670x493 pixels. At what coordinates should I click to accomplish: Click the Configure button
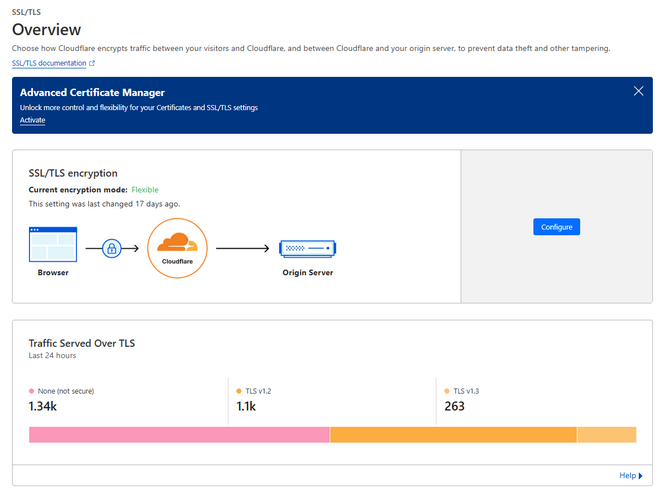(x=556, y=227)
